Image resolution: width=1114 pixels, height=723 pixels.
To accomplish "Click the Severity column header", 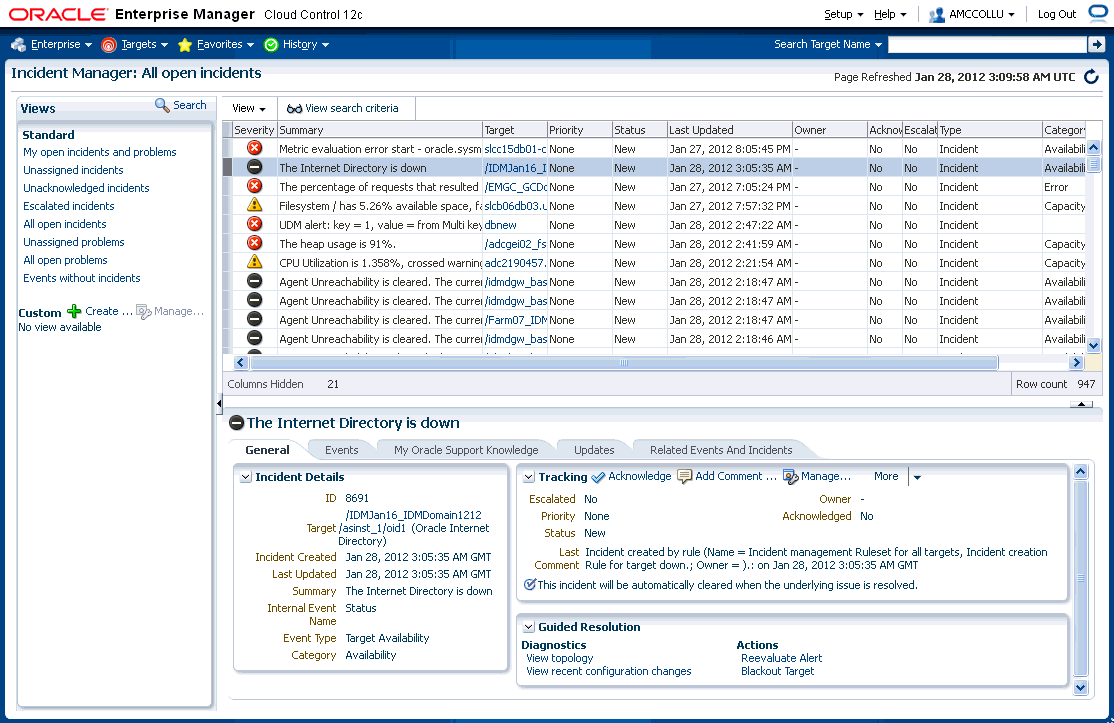I will [x=254, y=130].
